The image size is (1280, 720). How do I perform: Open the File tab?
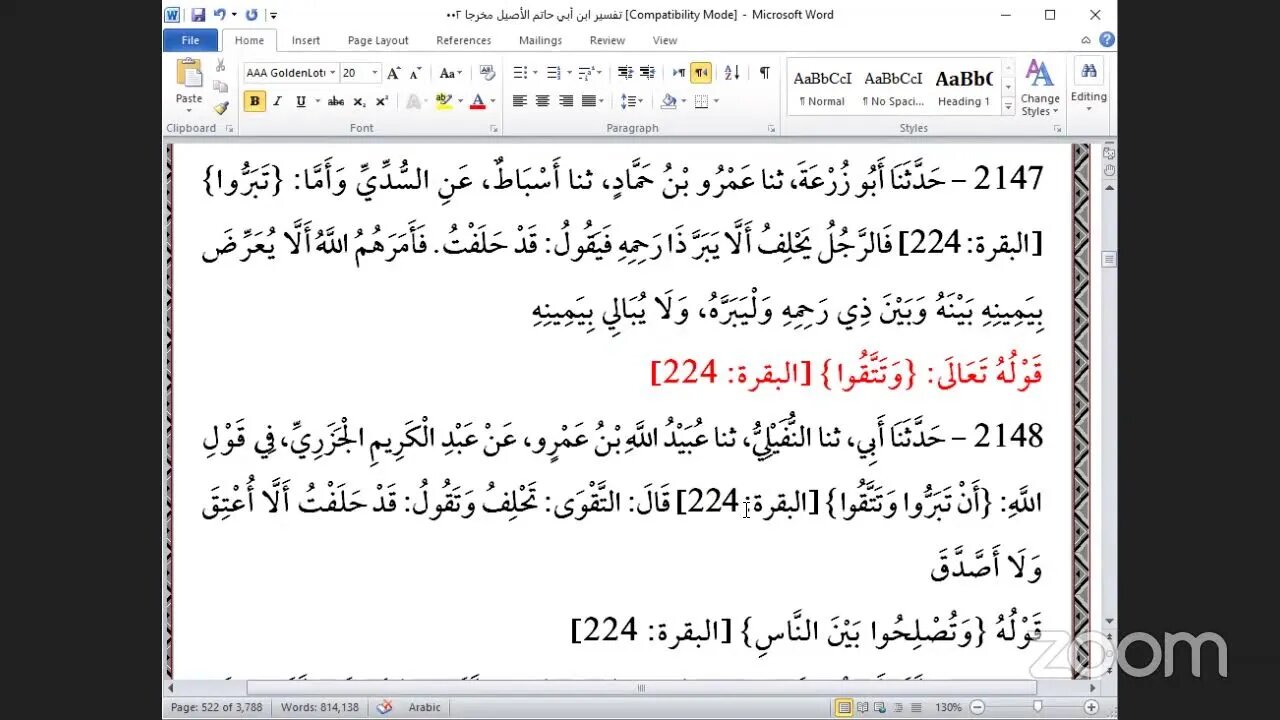click(x=190, y=40)
